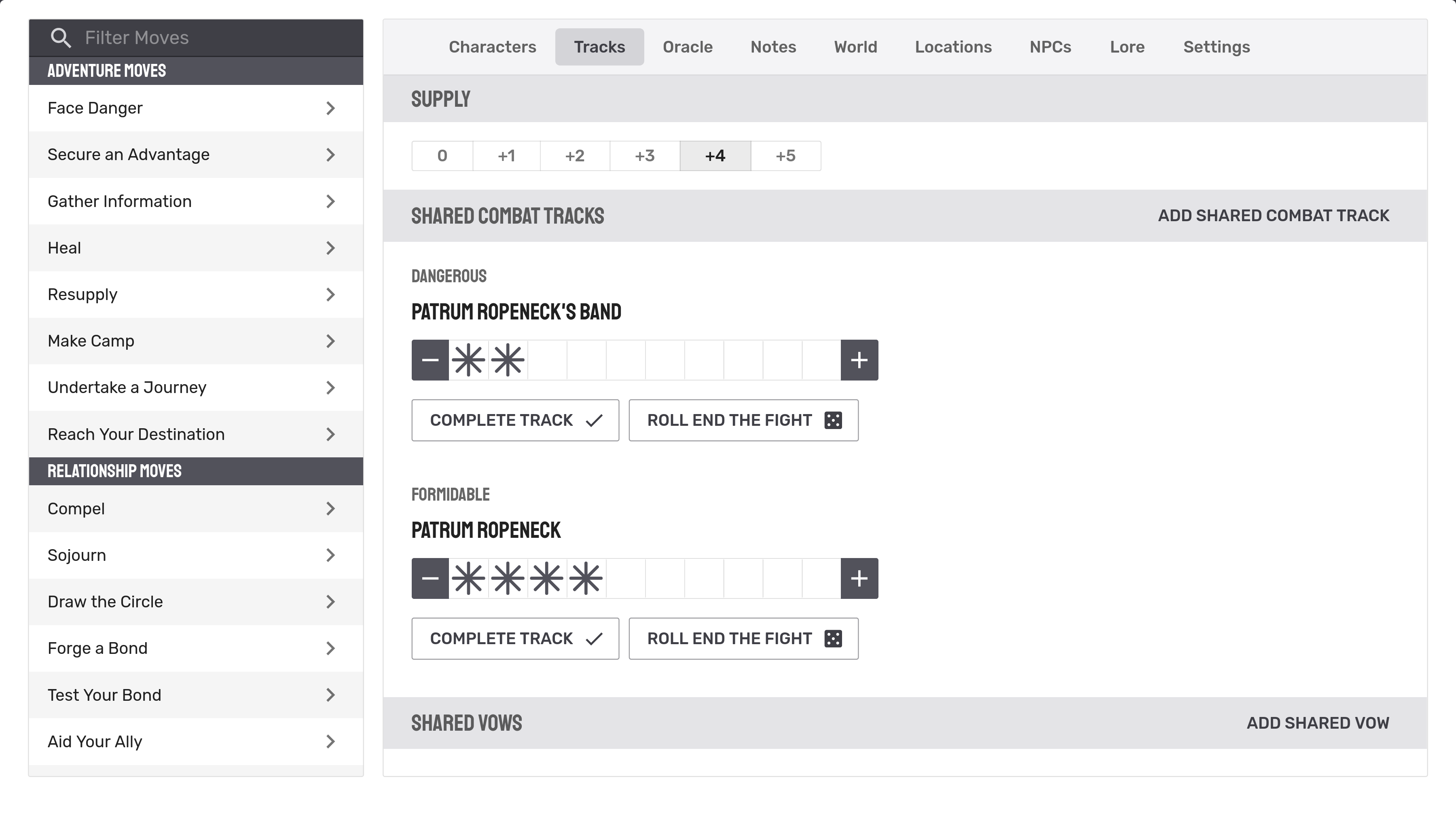Click fifth progress box of Patrum Ropeneck track
The height and width of the screenshot is (814, 1456).
tap(625, 578)
